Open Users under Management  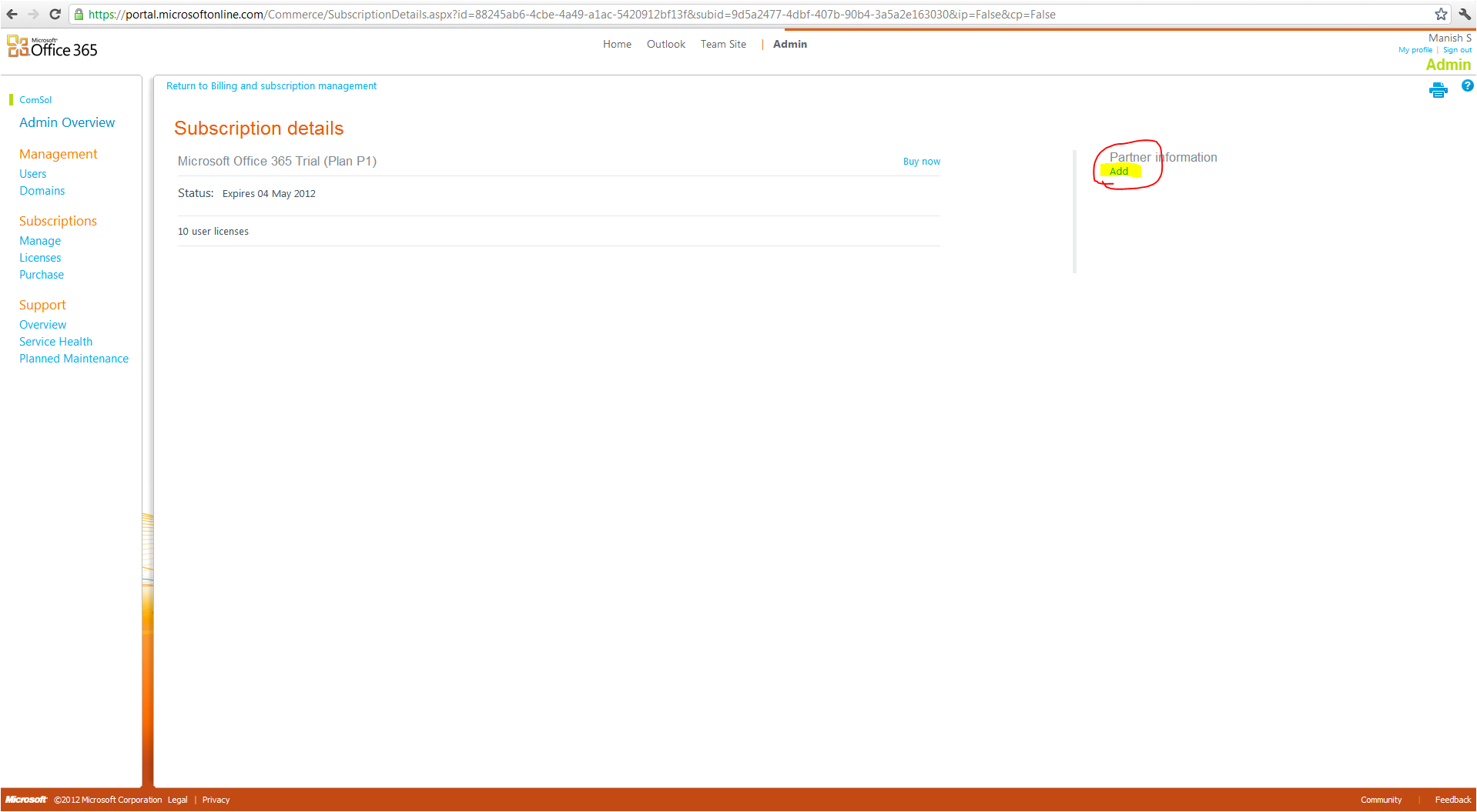point(32,174)
